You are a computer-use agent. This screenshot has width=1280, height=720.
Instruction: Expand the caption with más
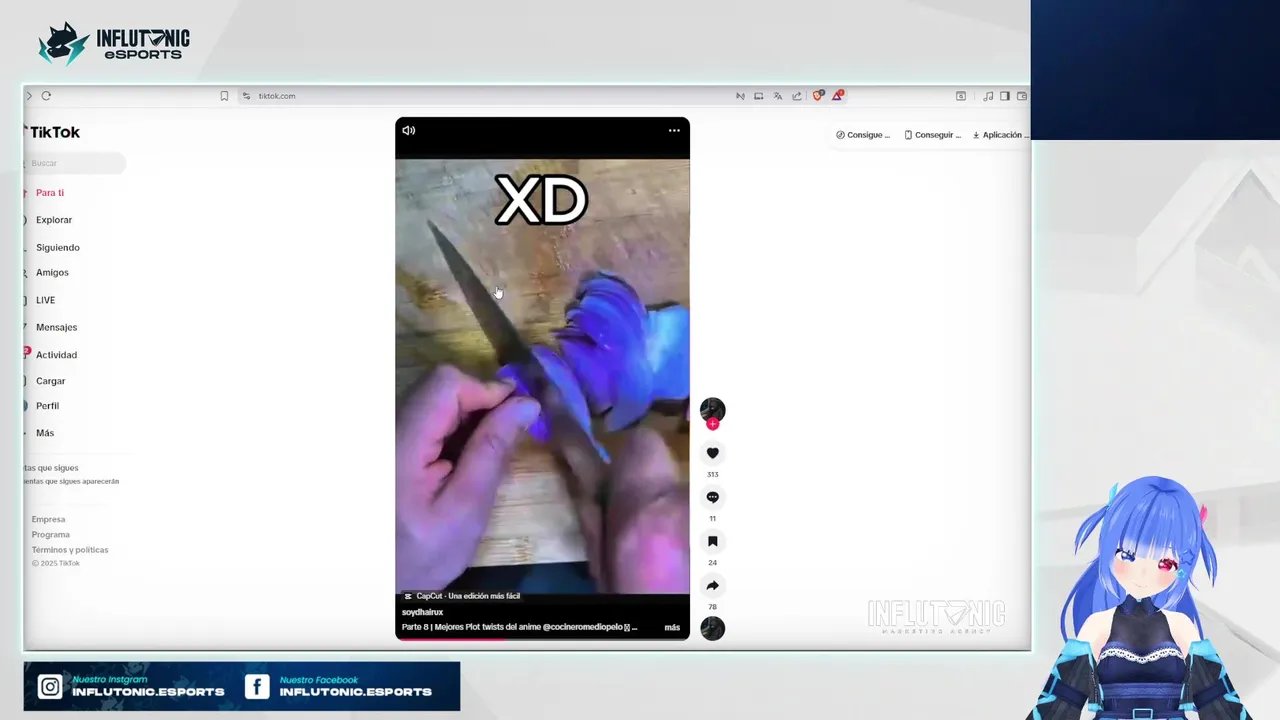point(672,628)
